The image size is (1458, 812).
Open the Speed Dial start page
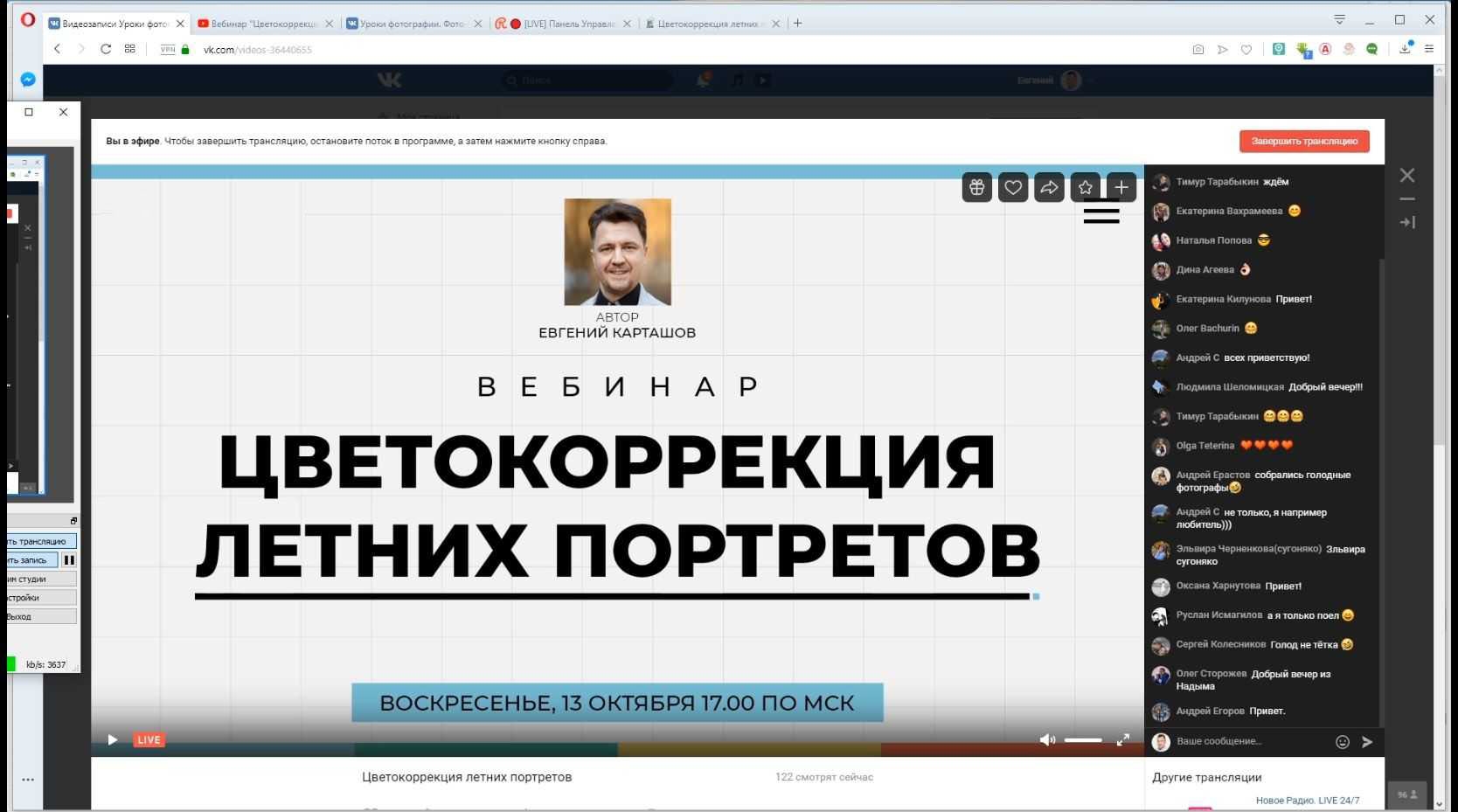pyautogui.click(x=130, y=49)
